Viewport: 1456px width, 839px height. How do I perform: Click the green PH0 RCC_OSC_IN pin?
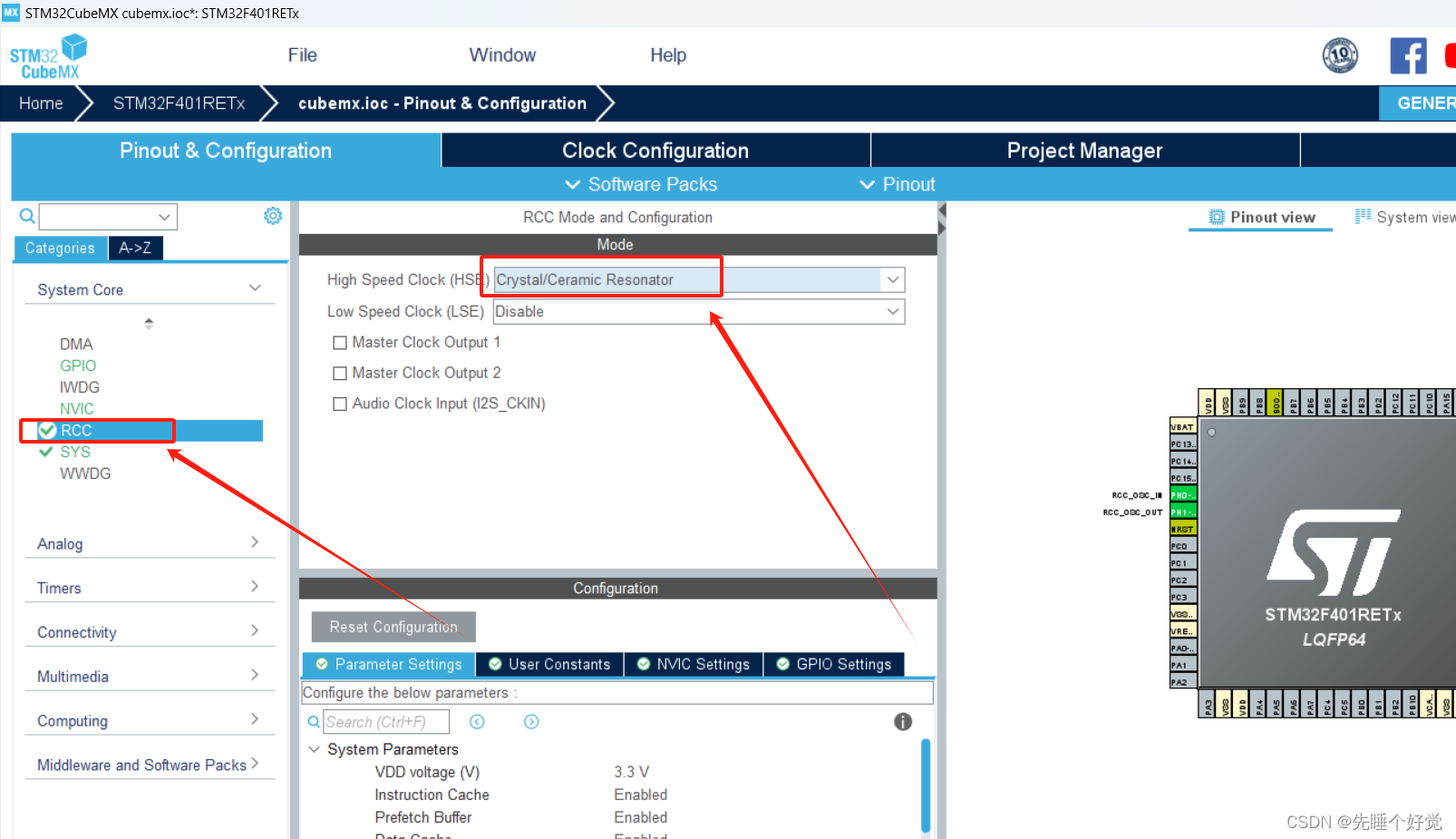point(1183,495)
